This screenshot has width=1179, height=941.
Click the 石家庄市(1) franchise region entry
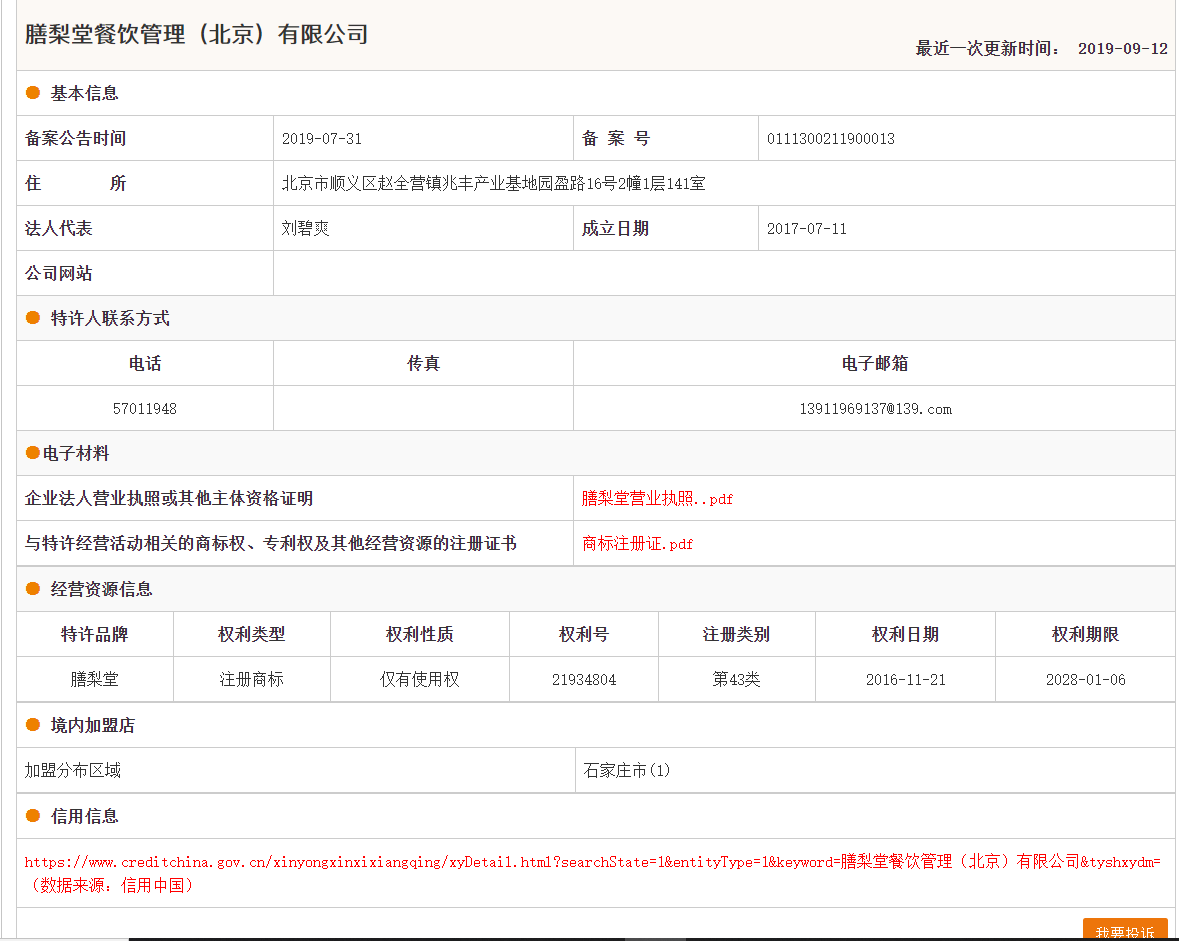(627, 771)
